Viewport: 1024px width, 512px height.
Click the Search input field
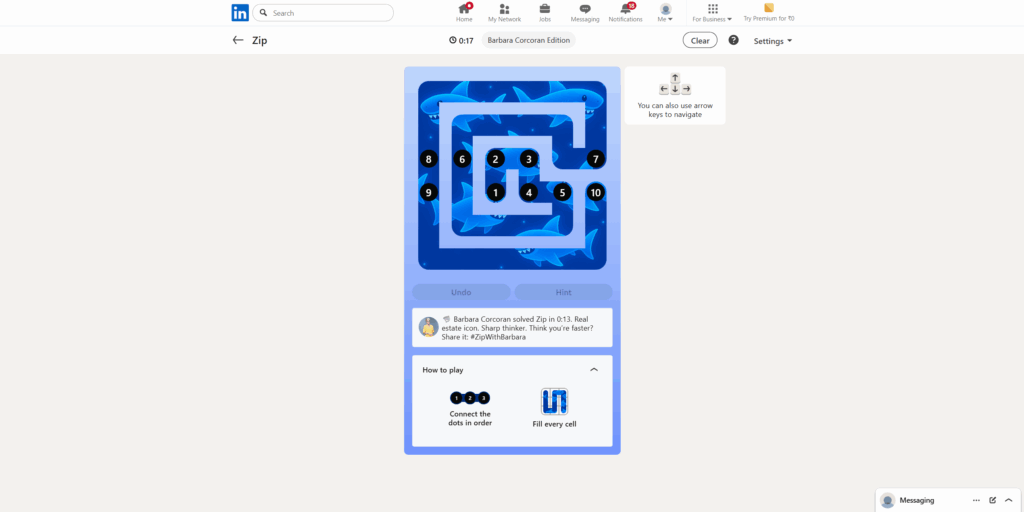[x=323, y=12]
